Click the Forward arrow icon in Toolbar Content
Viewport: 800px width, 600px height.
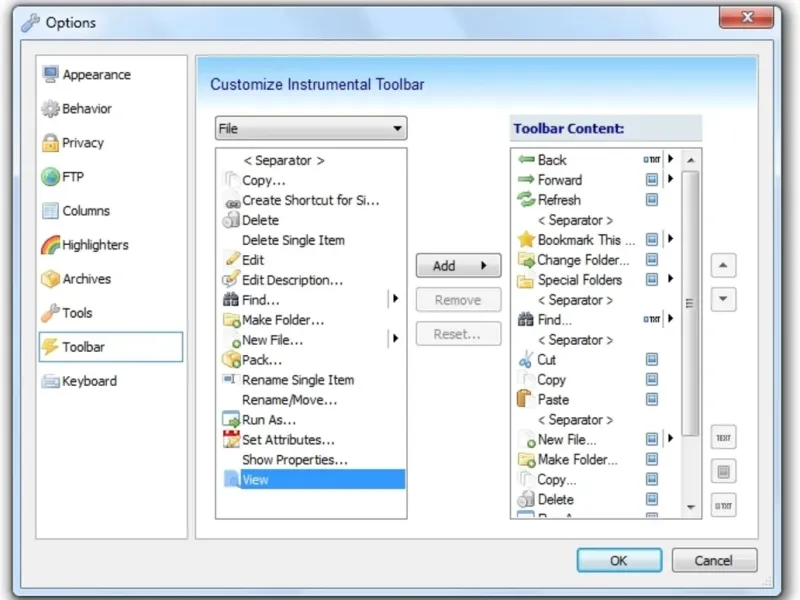click(526, 180)
